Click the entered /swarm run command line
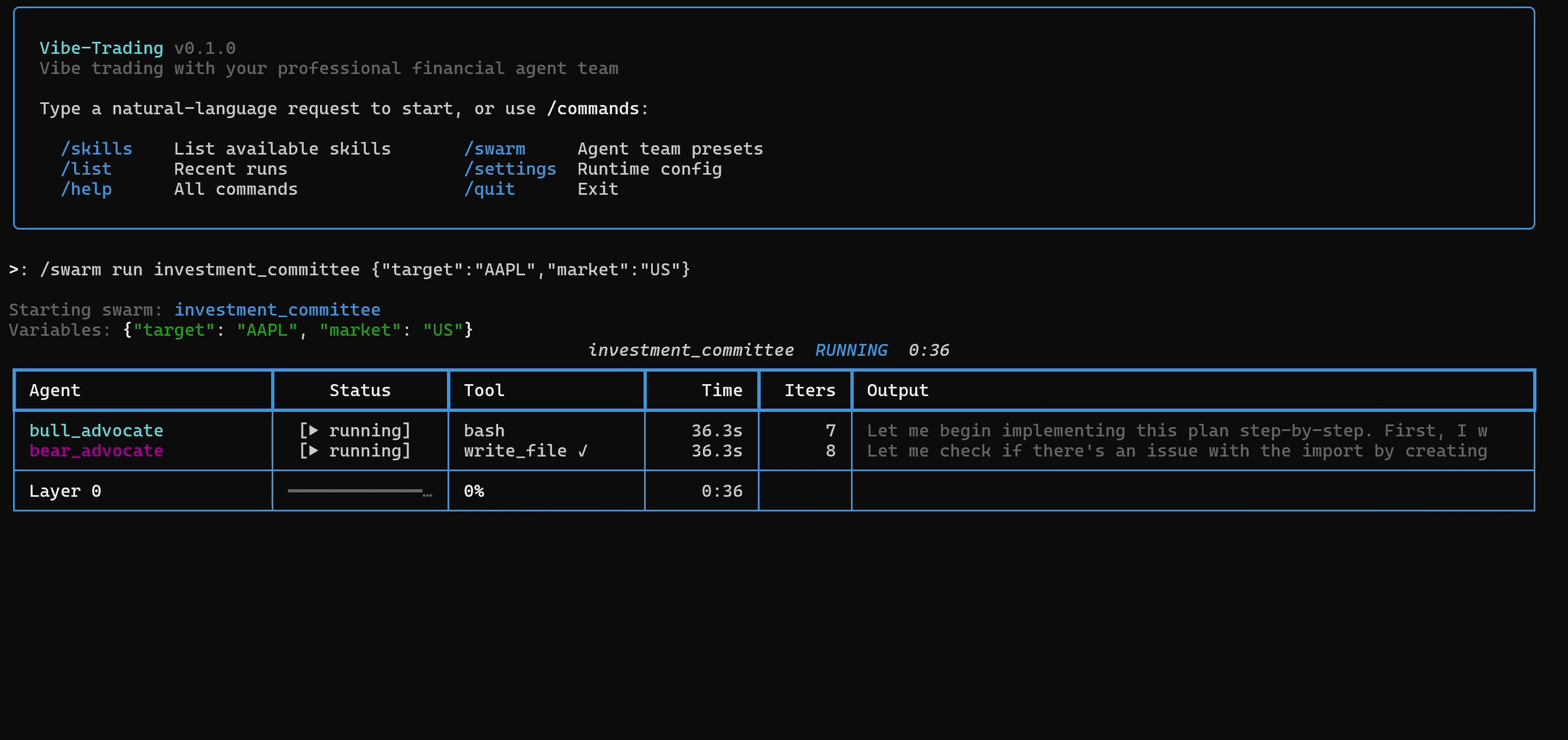Screen dimensions: 1568x740 pos(365,269)
